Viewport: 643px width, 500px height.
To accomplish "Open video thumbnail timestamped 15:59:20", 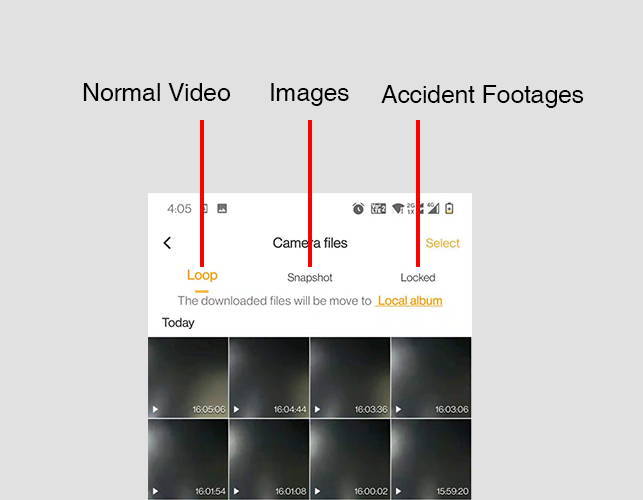I will [x=431, y=459].
